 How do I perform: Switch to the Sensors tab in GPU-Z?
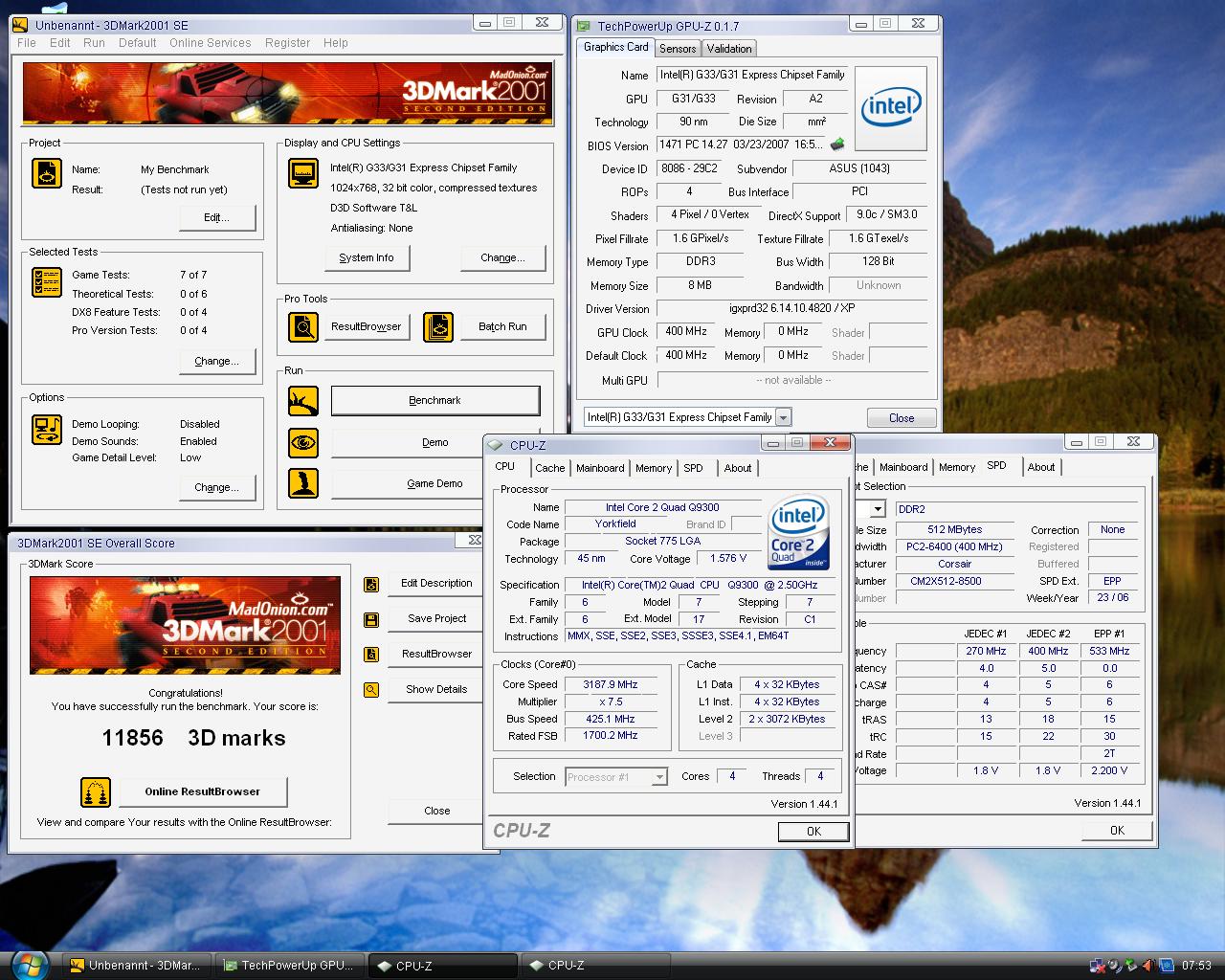click(x=678, y=49)
